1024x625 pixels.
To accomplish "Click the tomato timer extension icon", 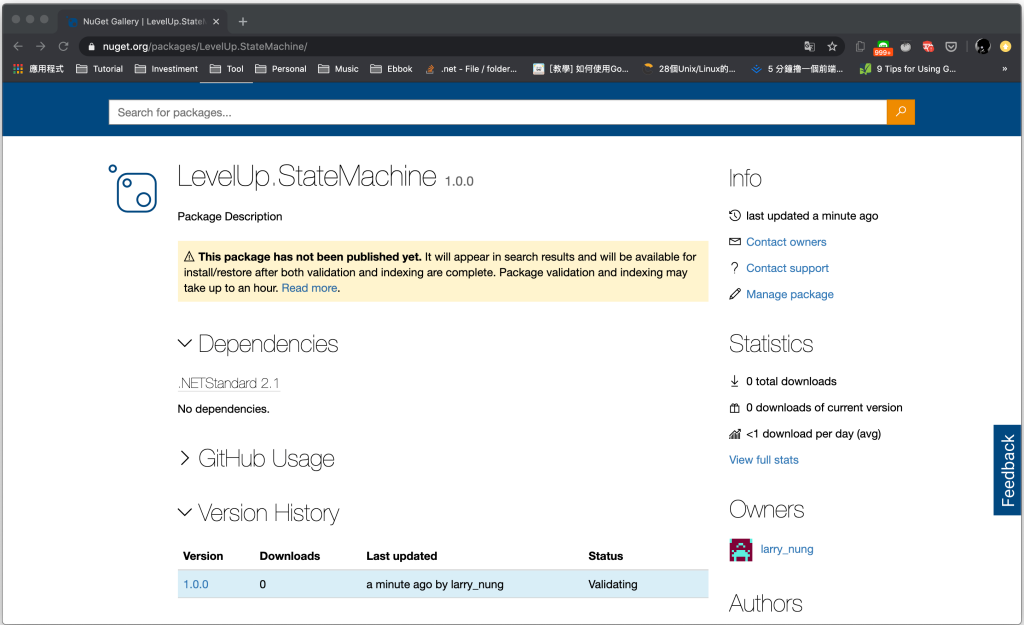I will [x=906, y=46].
